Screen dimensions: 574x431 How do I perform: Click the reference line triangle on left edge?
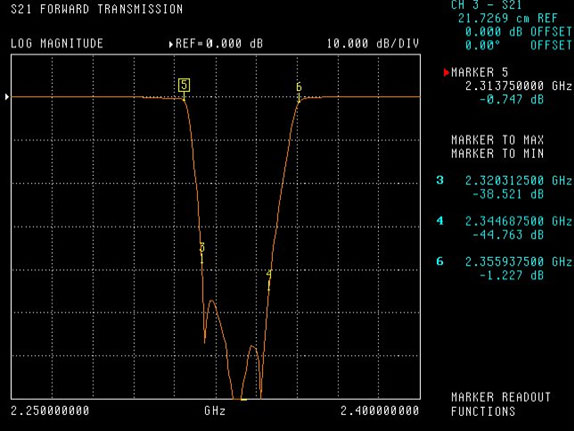click(x=7, y=97)
